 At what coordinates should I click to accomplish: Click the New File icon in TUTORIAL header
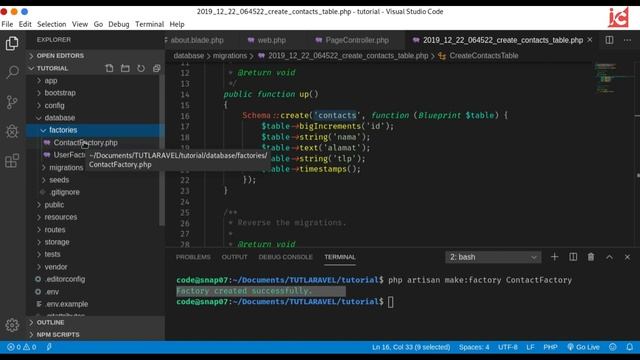point(109,68)
